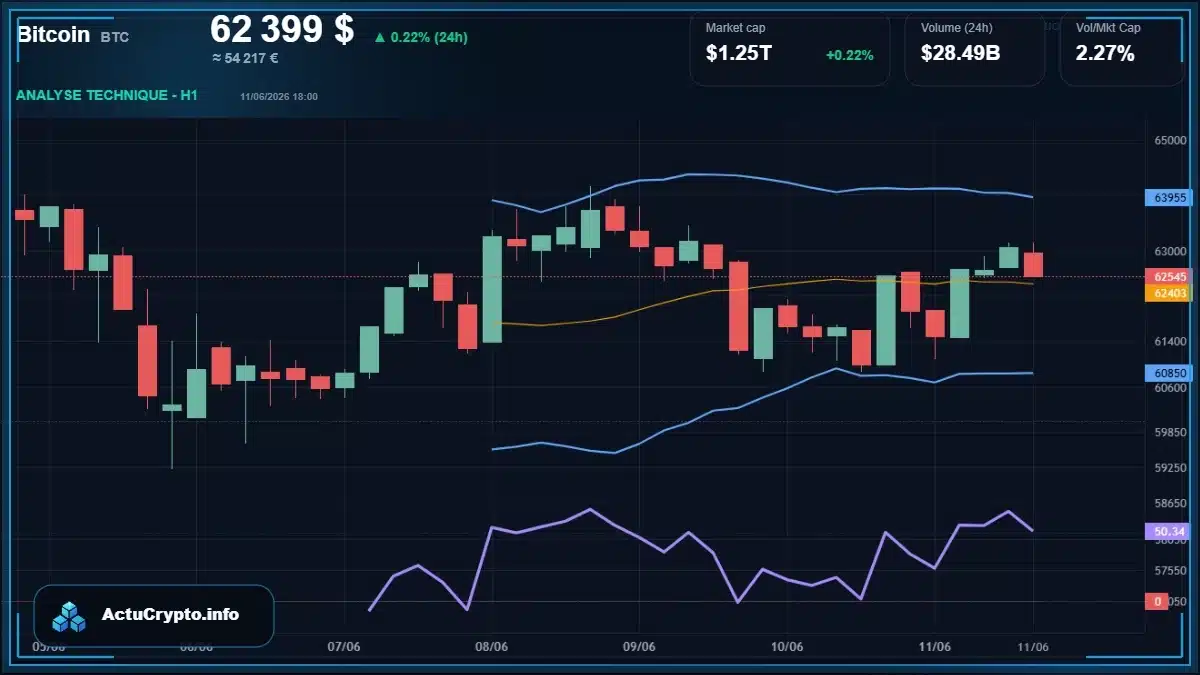Select the ANALYSE TECHNIQUE - H1 heading

coord(107,95)
